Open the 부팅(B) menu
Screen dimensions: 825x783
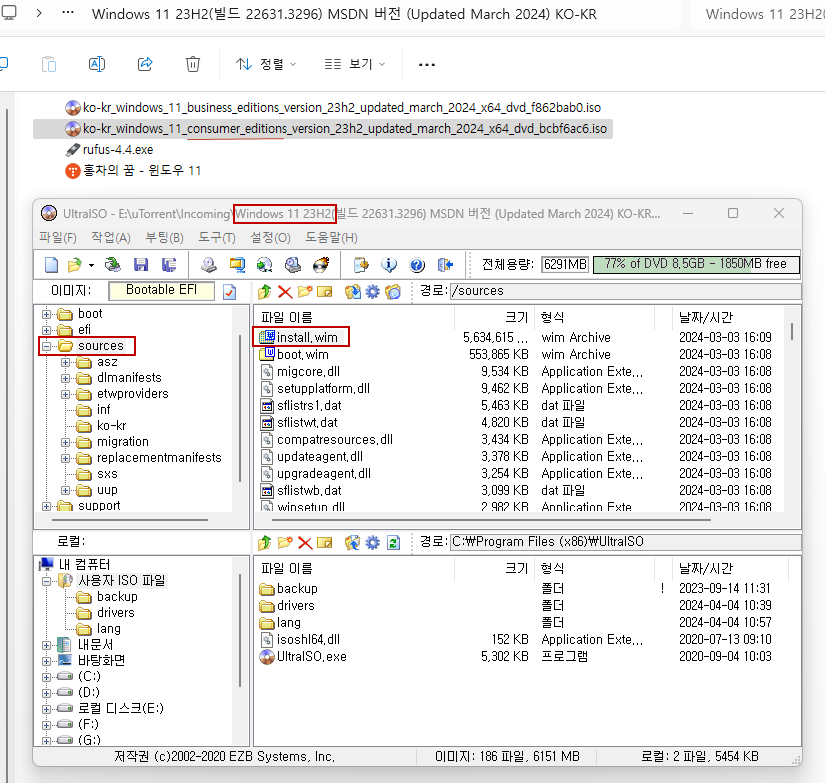point(165,238)
